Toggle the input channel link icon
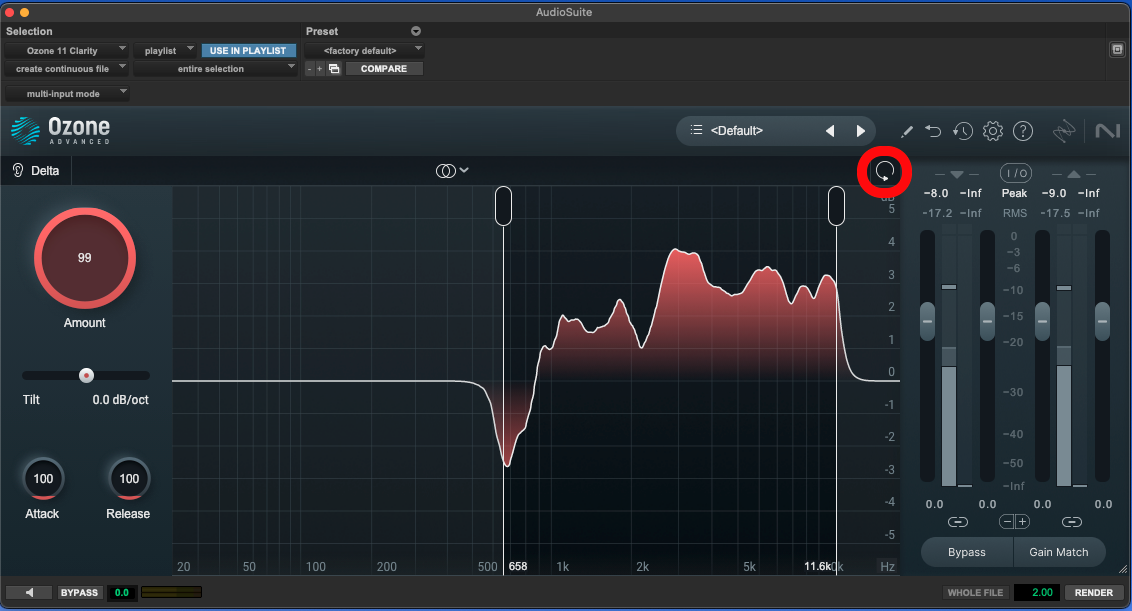Image resolution: width=1132 pixels, height=611 pixels. [x=957, y=521]
